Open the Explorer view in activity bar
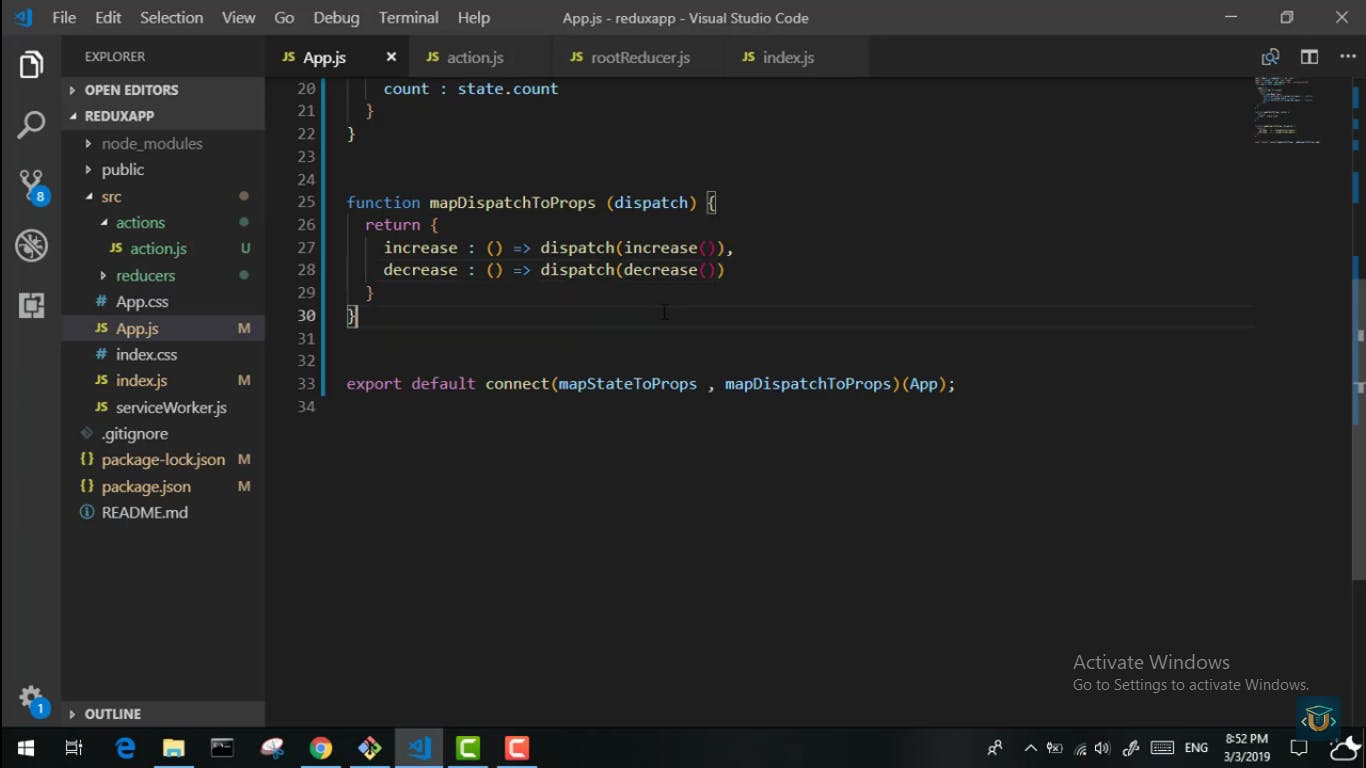The image size is (1366, 768). click(x=31, y=65)
